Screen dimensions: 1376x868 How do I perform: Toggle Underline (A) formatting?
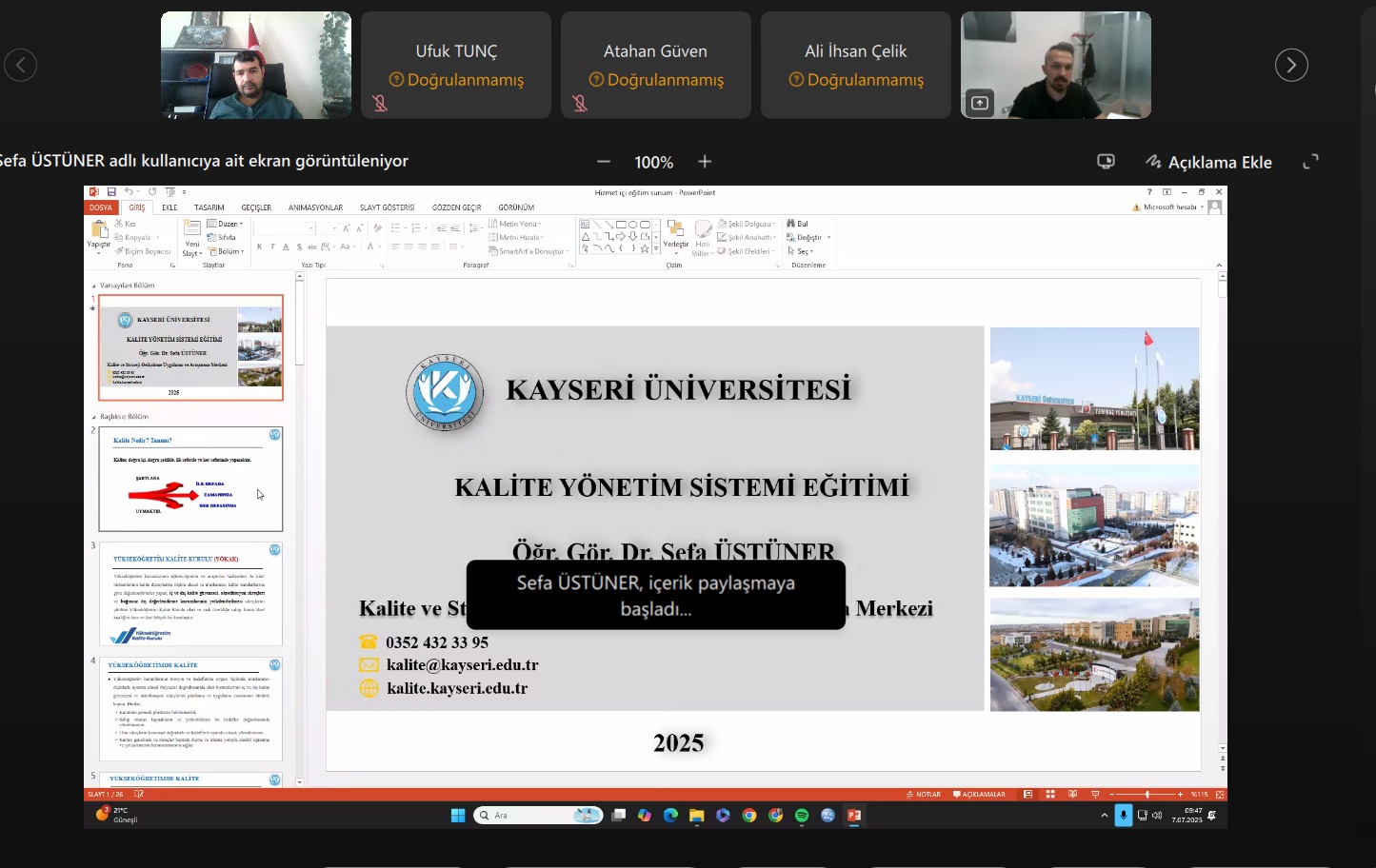click(x=286, y=247)
